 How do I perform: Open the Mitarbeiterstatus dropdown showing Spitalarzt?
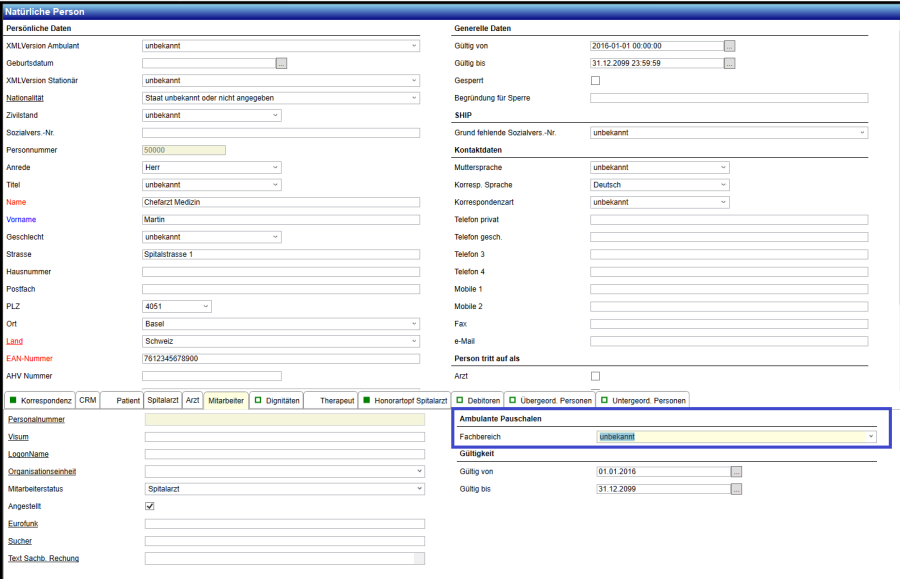417,489
